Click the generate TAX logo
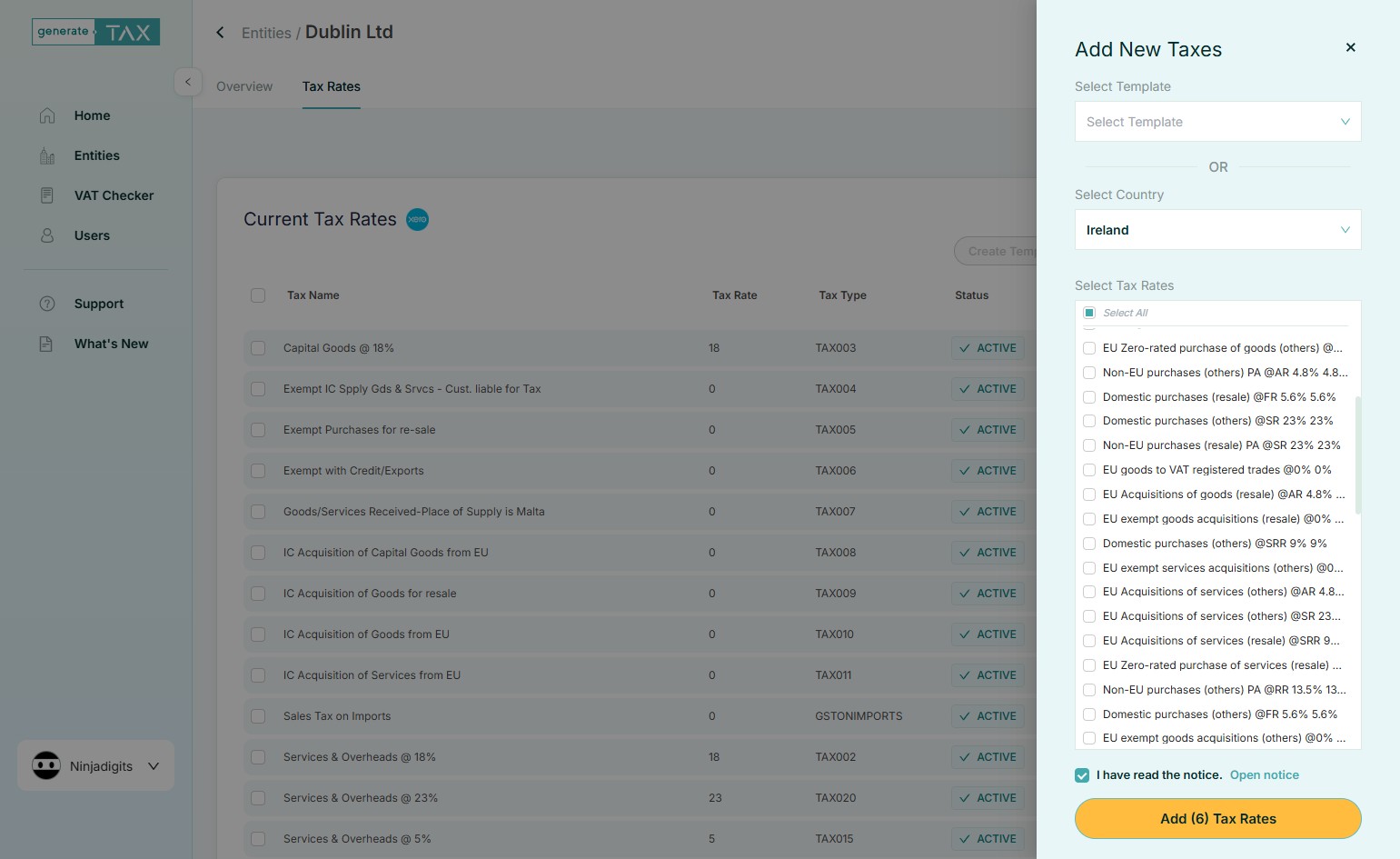 96,32
